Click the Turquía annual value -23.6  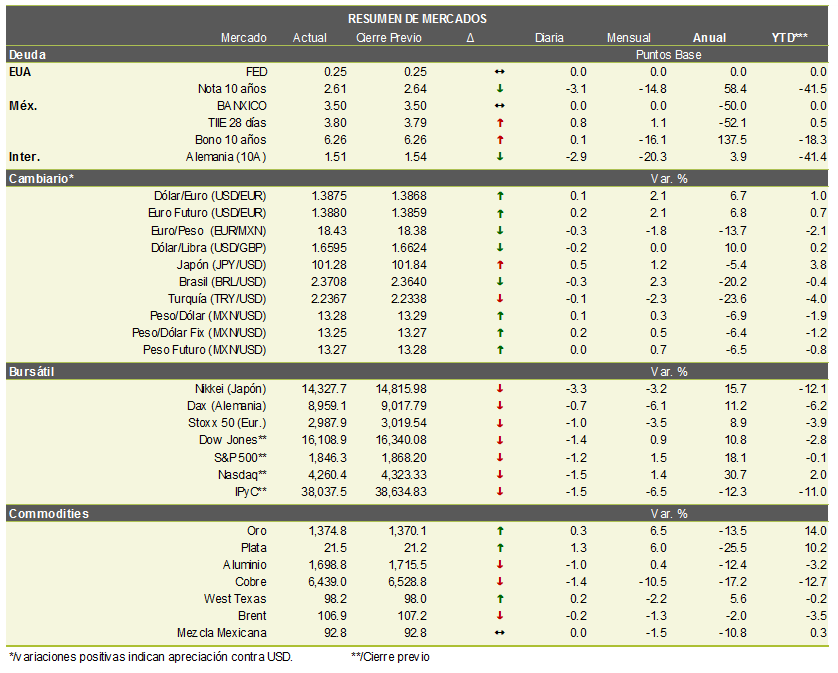click(x=733, y=299)
